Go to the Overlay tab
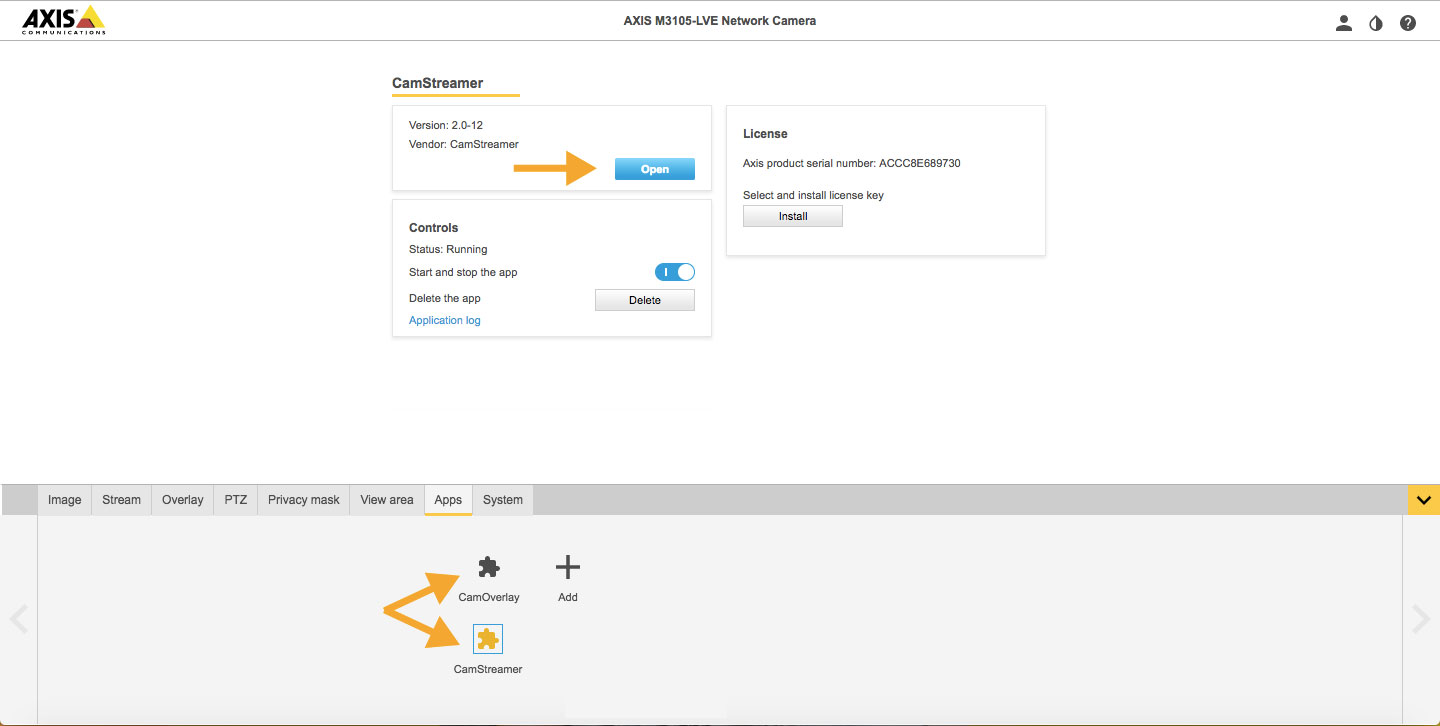 (x=183, y=500)
